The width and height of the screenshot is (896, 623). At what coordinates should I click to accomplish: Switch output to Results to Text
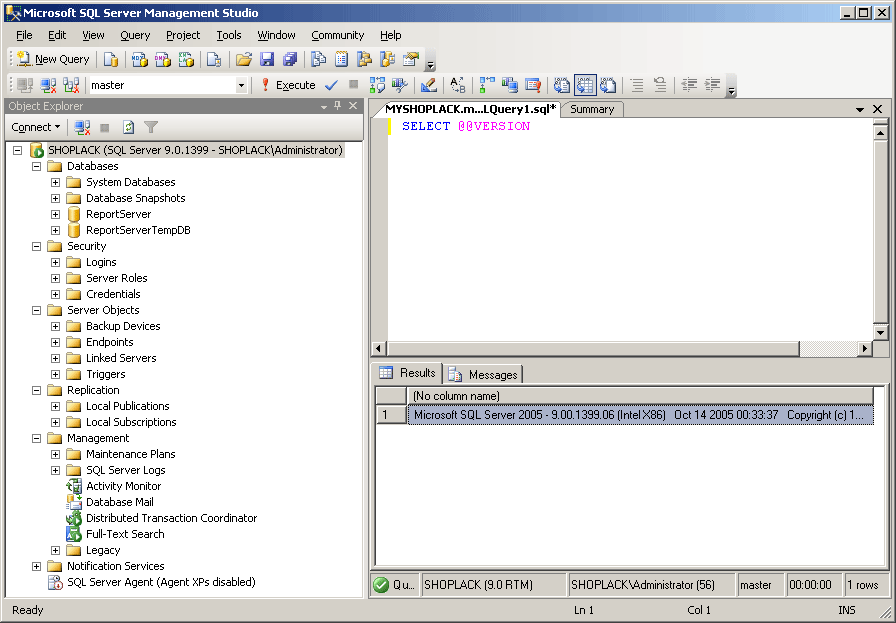[x=562, y=85]
